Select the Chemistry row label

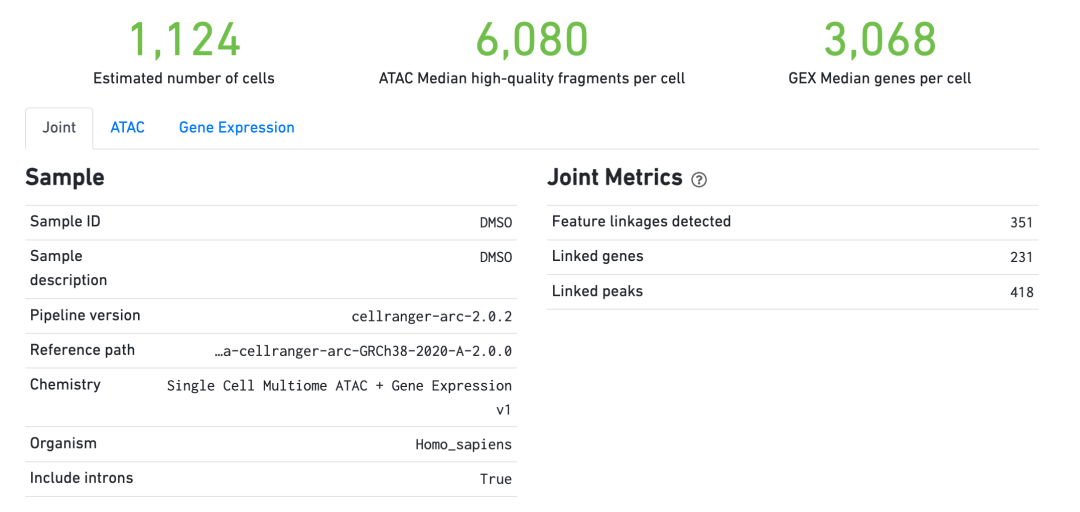click(x=65, y=385)
